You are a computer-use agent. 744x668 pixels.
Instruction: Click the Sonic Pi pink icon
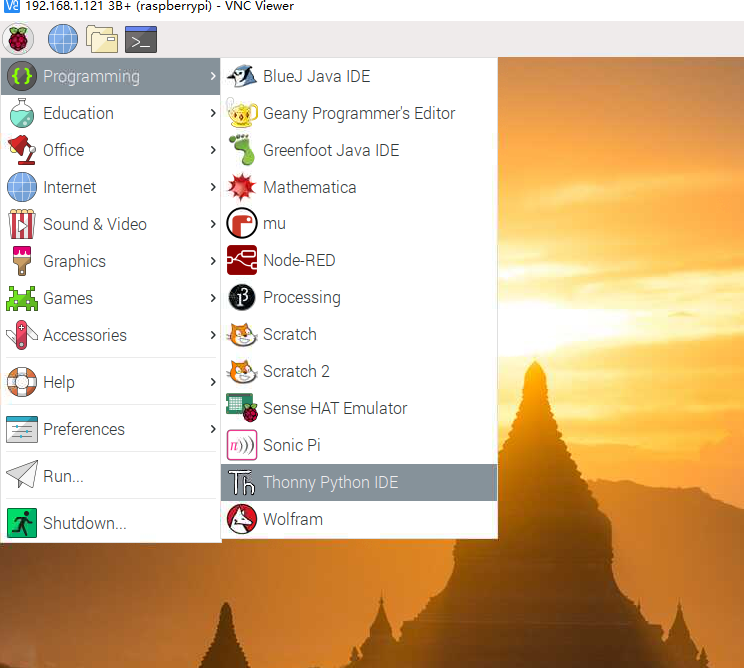coord(242,445)
